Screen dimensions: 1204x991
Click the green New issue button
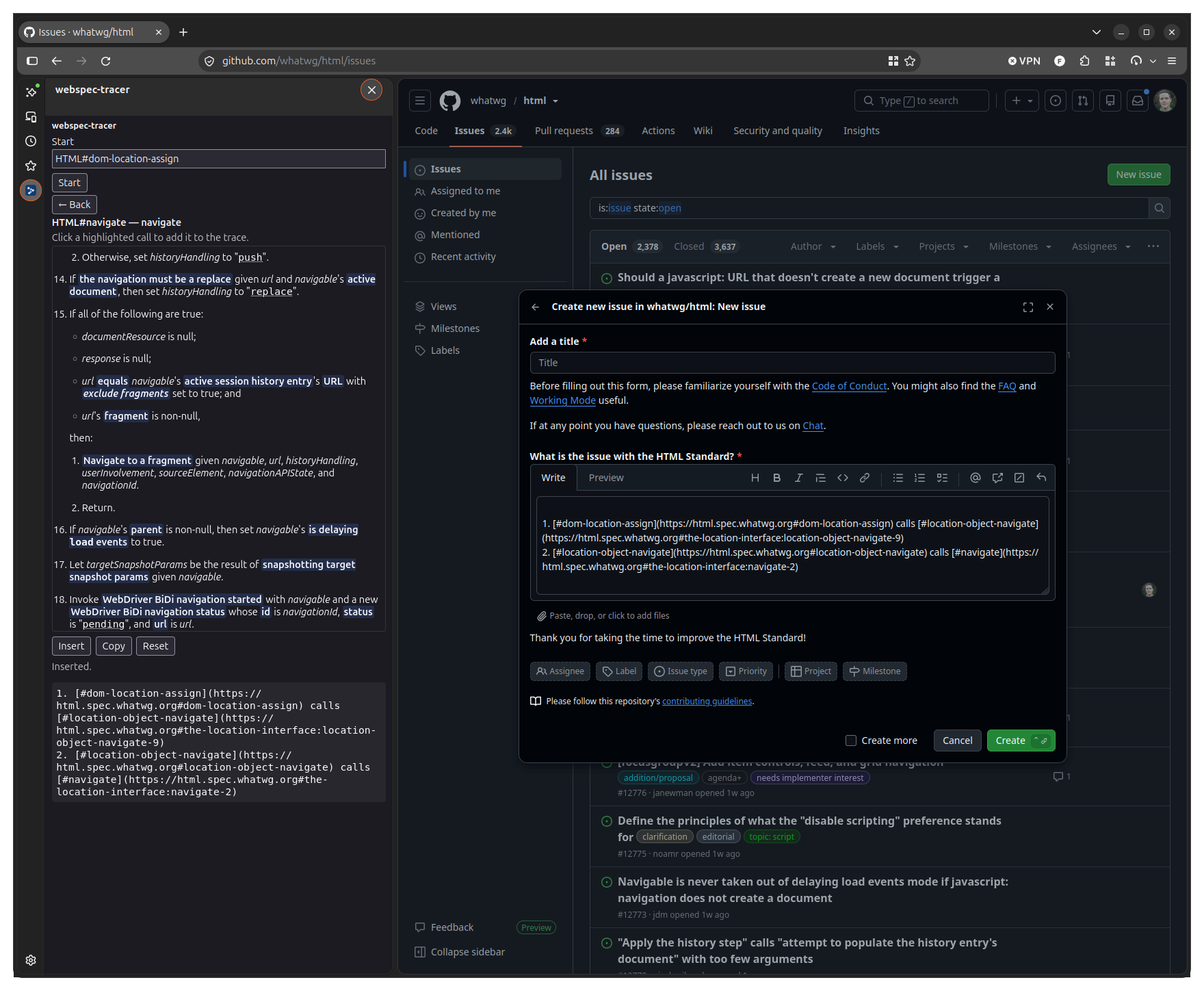tap(1138, 175)
